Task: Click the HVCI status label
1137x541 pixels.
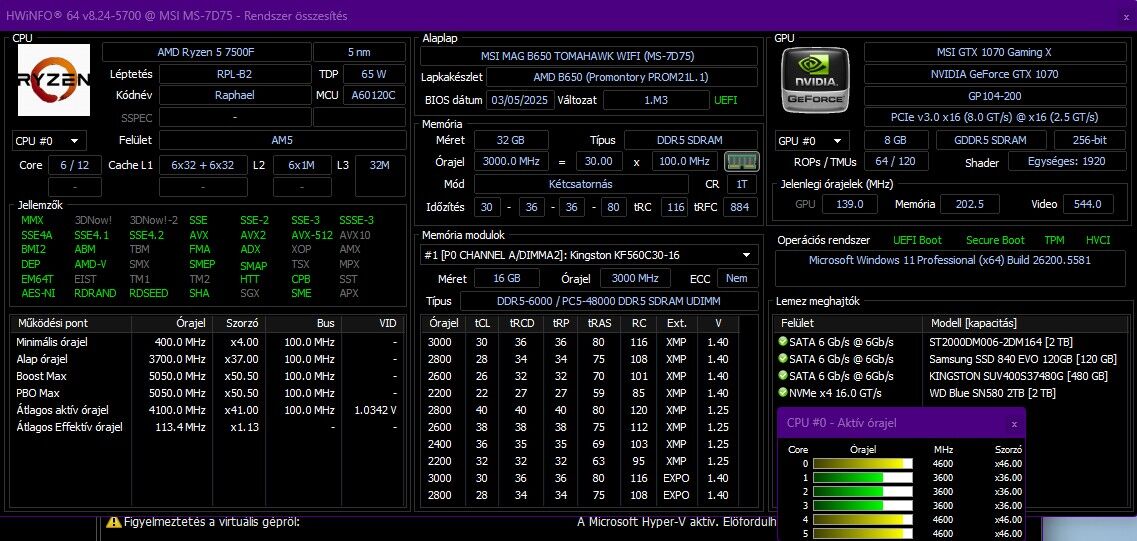Action: click(x=1098, y=240)
